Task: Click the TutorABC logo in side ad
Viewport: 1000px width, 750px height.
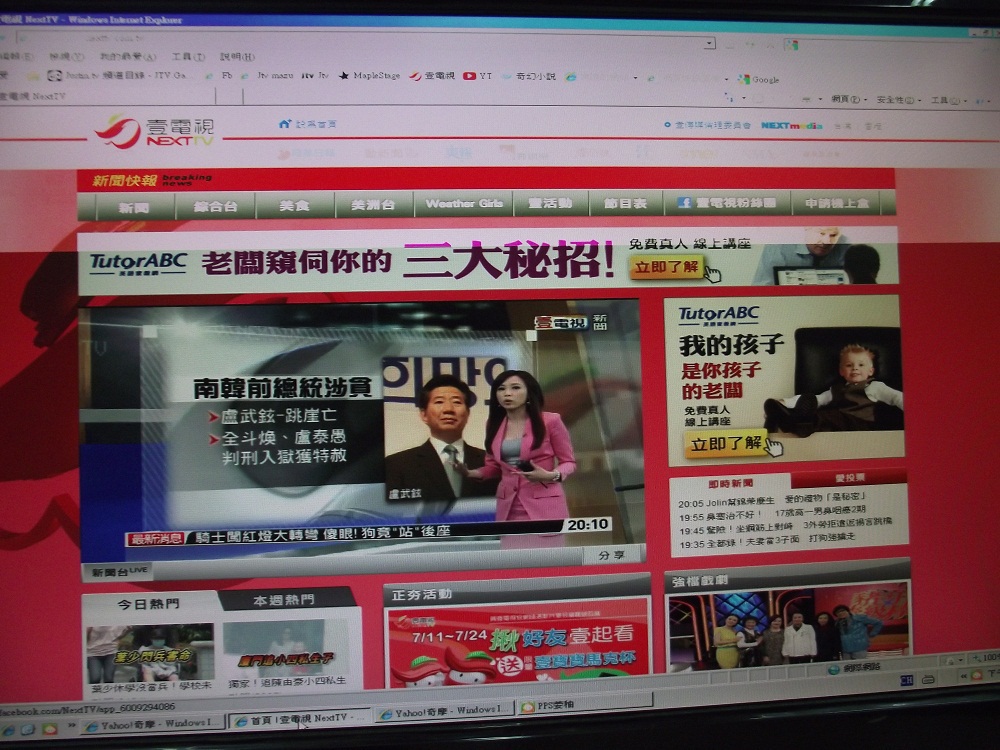Action: click(x=718, y=315)
